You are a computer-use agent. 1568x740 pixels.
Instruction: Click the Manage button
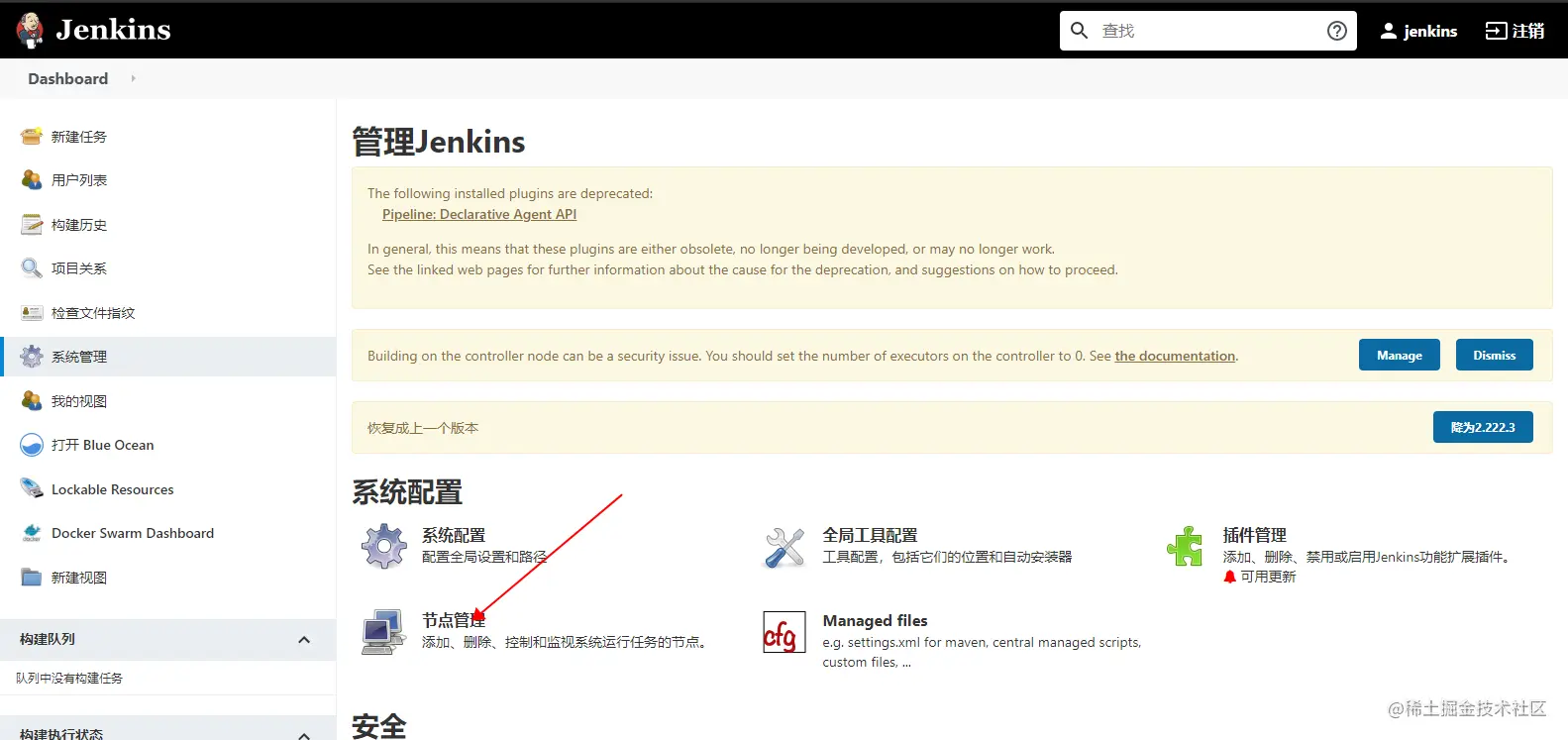(x=1399, y=356)
